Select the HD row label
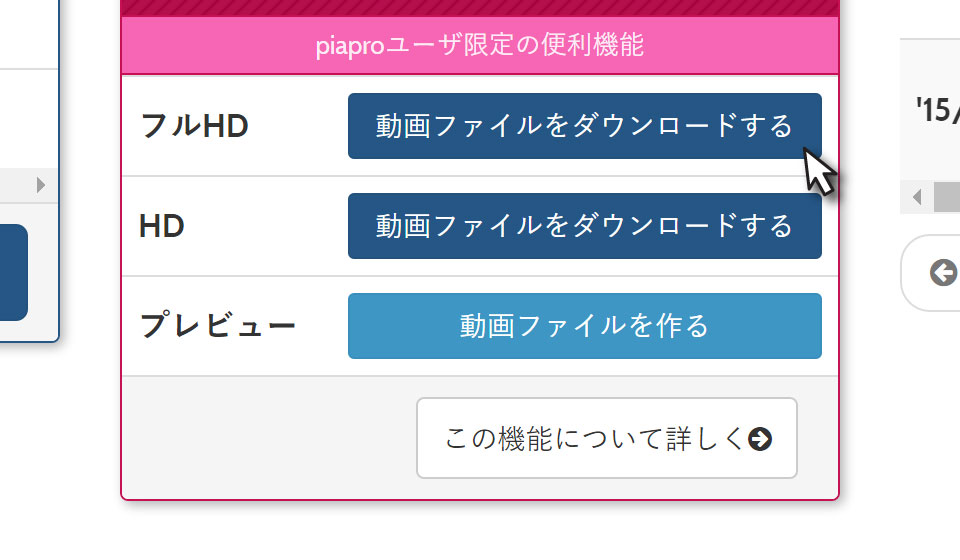Image resolution: width=960 pixels, height=560 pixels. tap(162, 226)
